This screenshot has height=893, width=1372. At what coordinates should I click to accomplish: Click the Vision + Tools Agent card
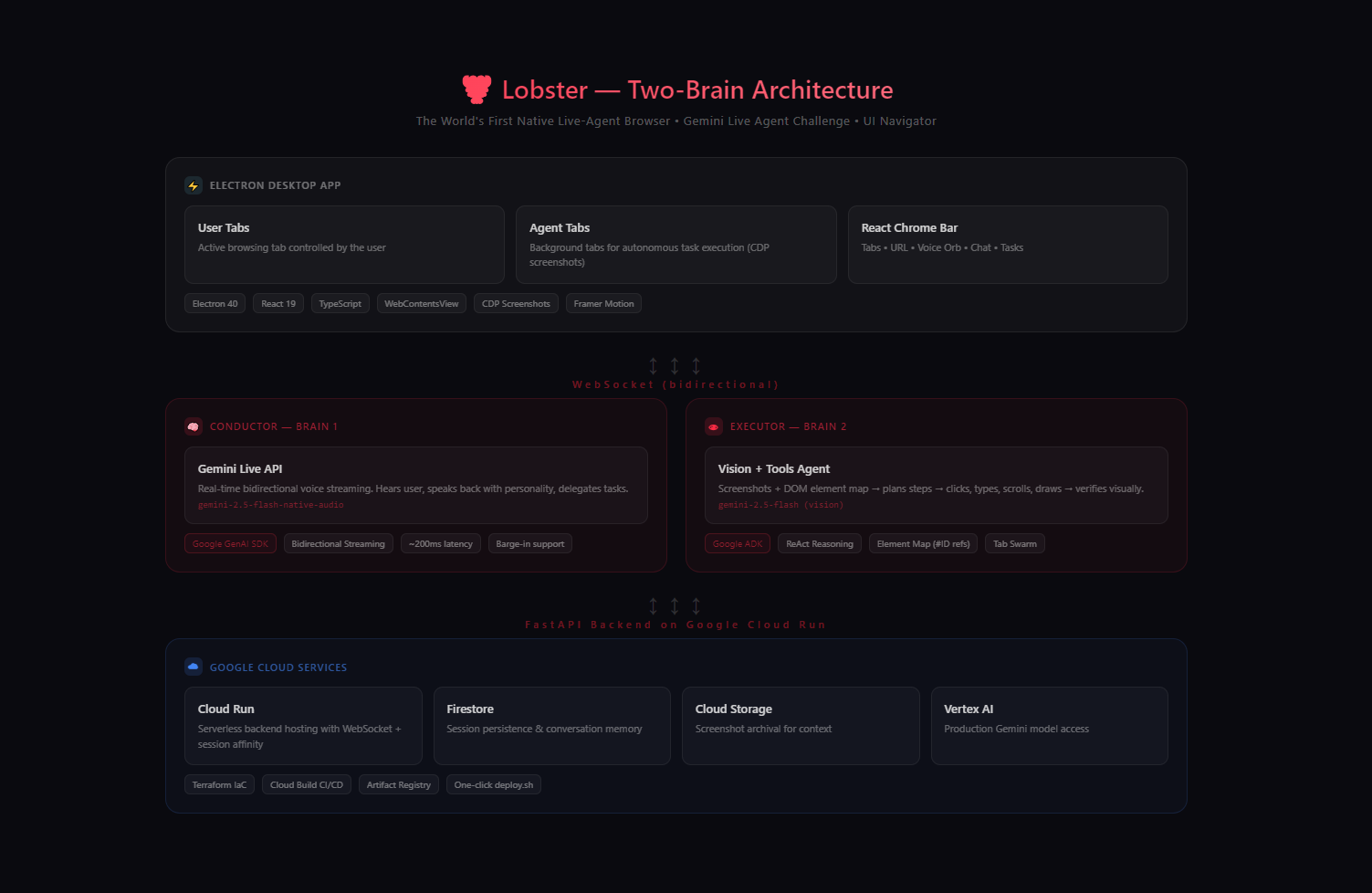937,485
